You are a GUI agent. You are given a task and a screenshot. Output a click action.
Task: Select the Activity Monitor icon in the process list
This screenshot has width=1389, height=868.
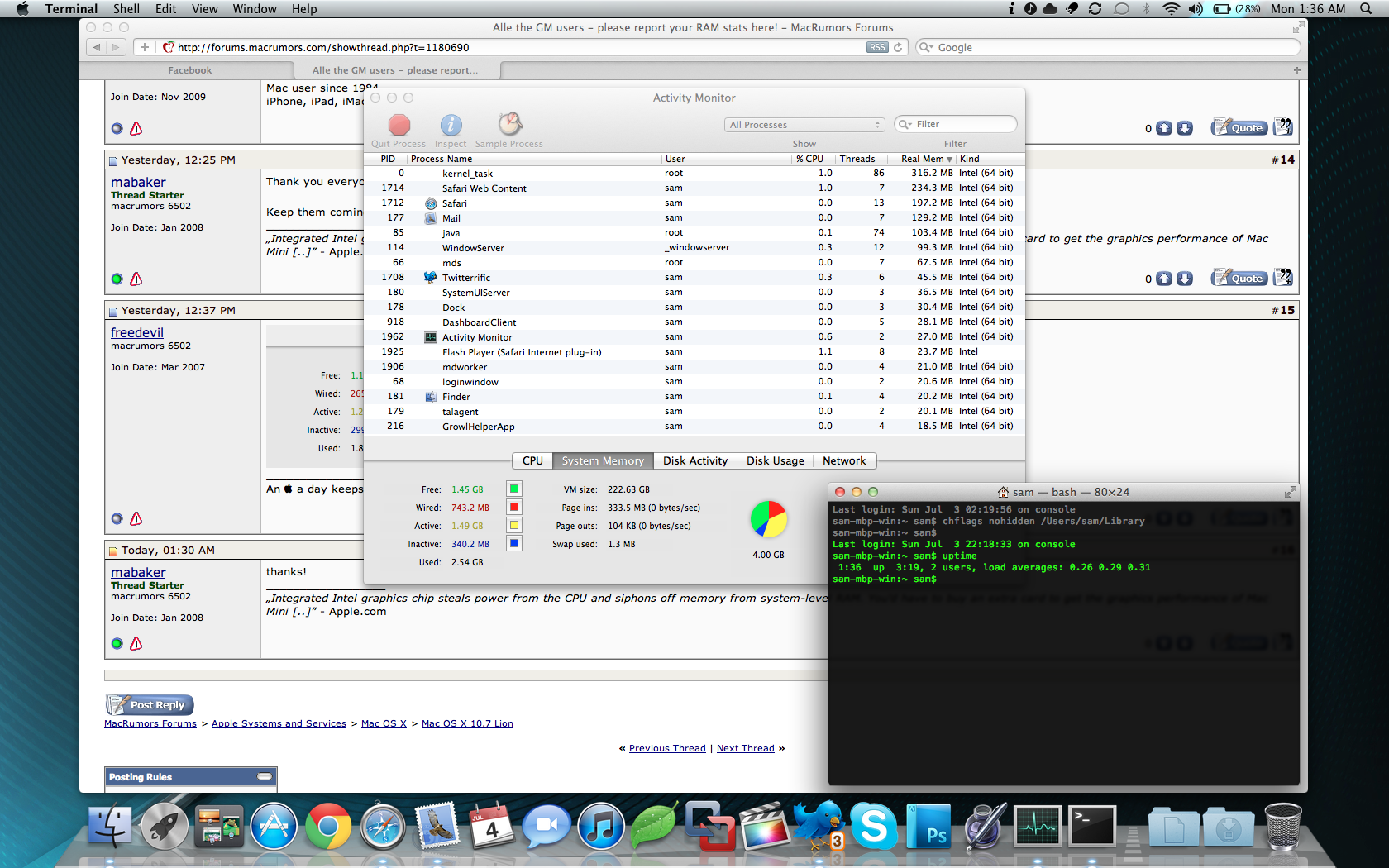431,337
